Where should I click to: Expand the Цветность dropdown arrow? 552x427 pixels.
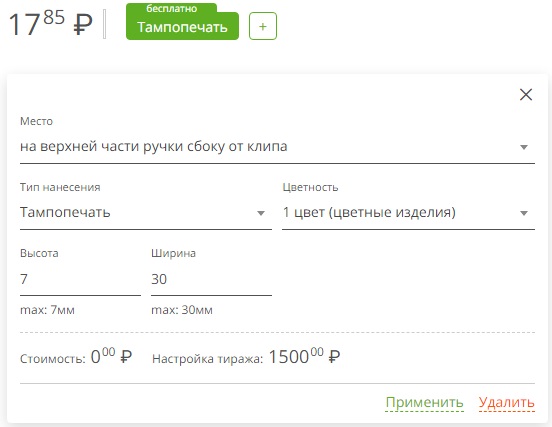[524, 213]
